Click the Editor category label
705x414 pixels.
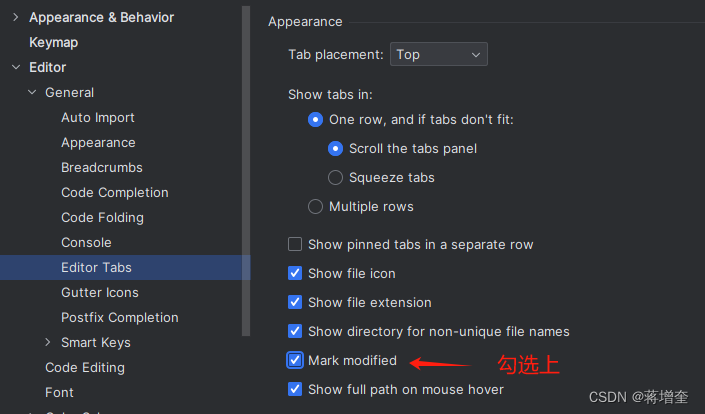48,67
